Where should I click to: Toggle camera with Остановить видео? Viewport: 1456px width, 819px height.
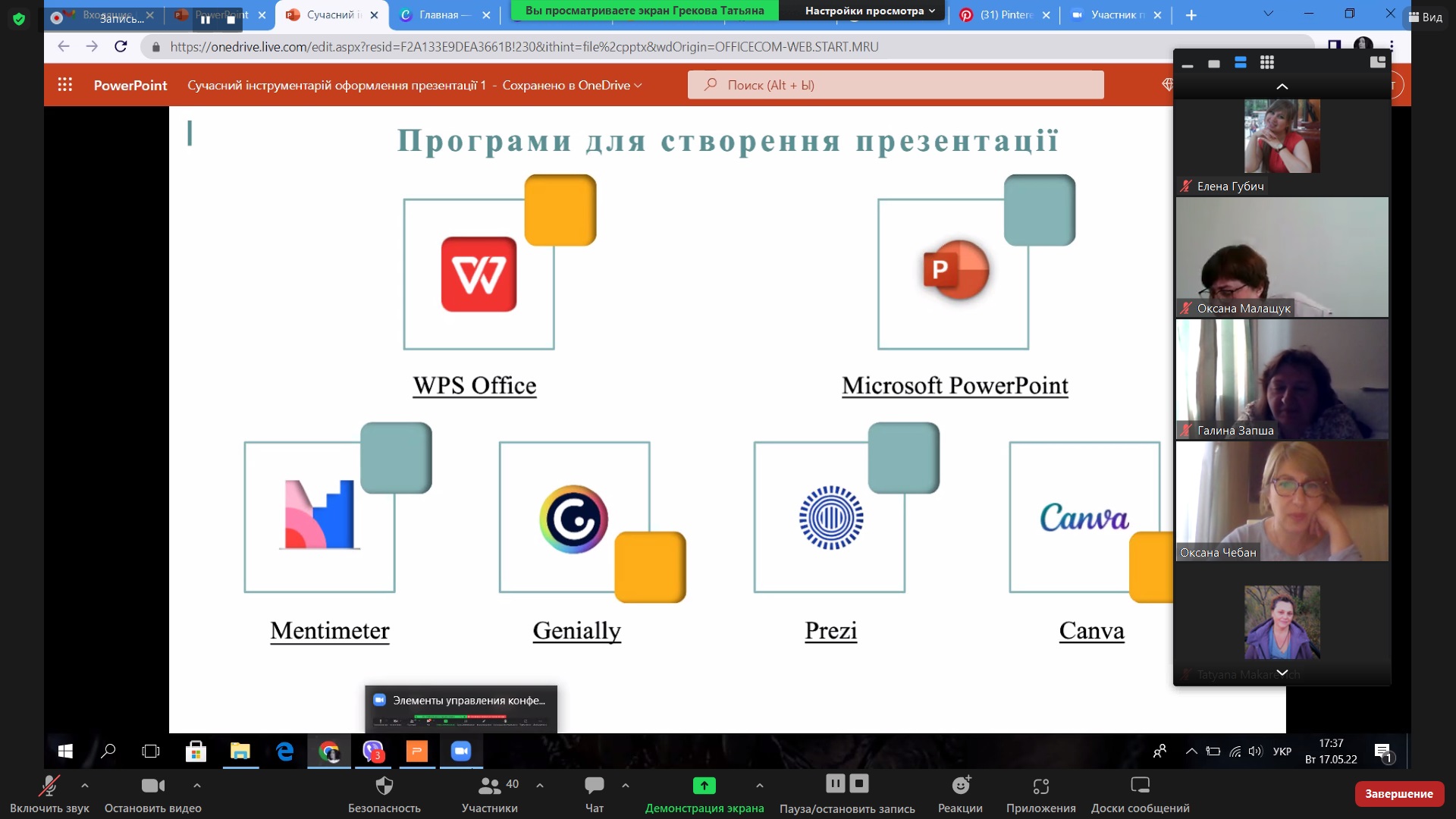click(x=152, y=786)
